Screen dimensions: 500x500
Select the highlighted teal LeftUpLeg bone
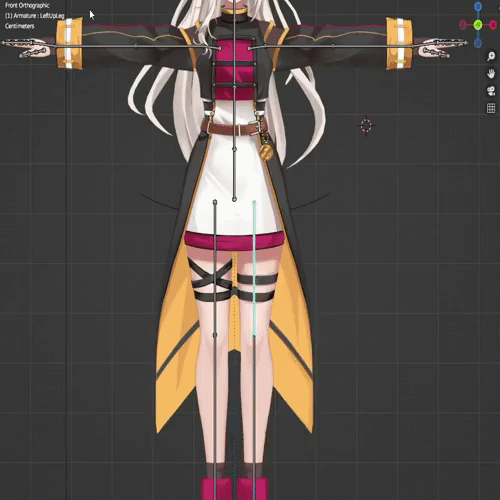254,268
